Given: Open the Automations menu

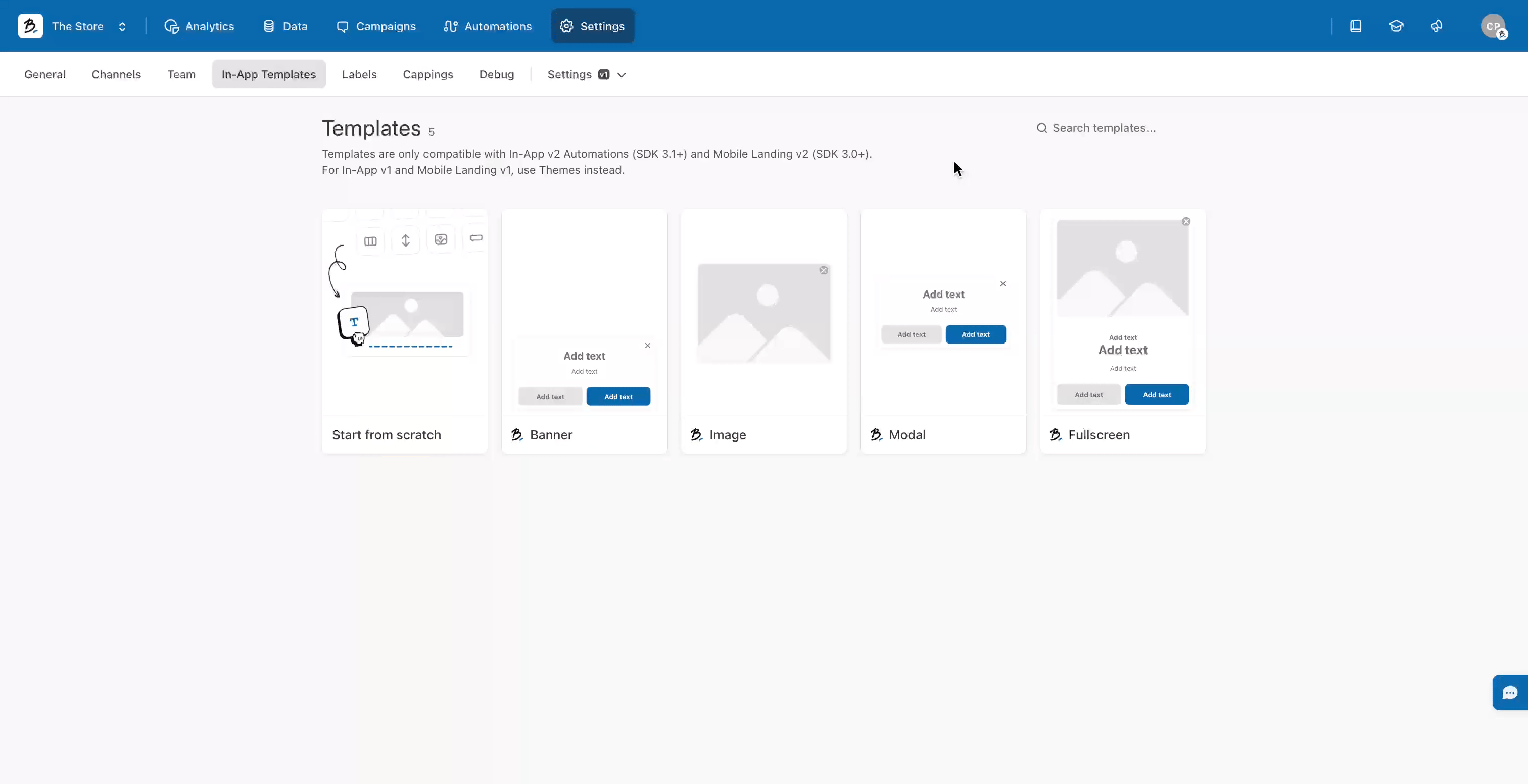Looking at the screenshot, I should pos(488,26).
